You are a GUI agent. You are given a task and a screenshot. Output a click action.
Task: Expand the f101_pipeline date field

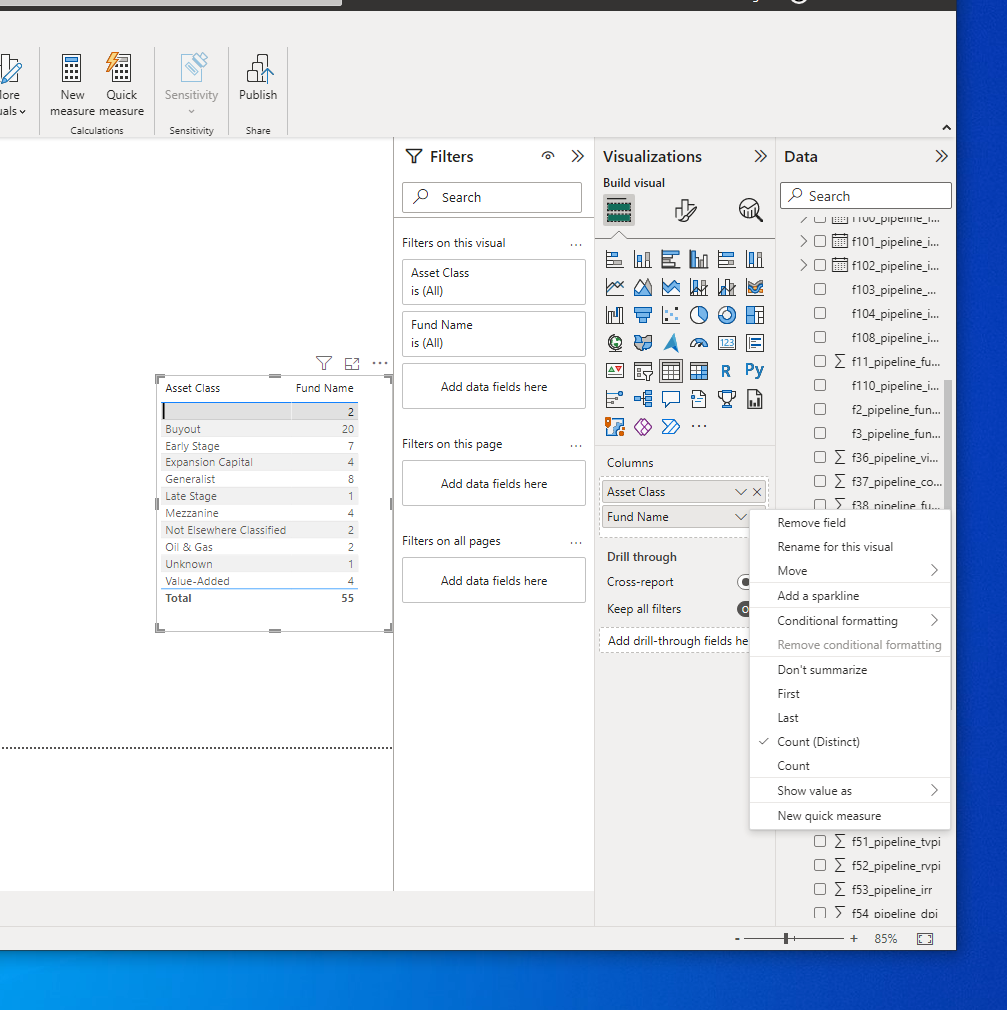point(804,242)
